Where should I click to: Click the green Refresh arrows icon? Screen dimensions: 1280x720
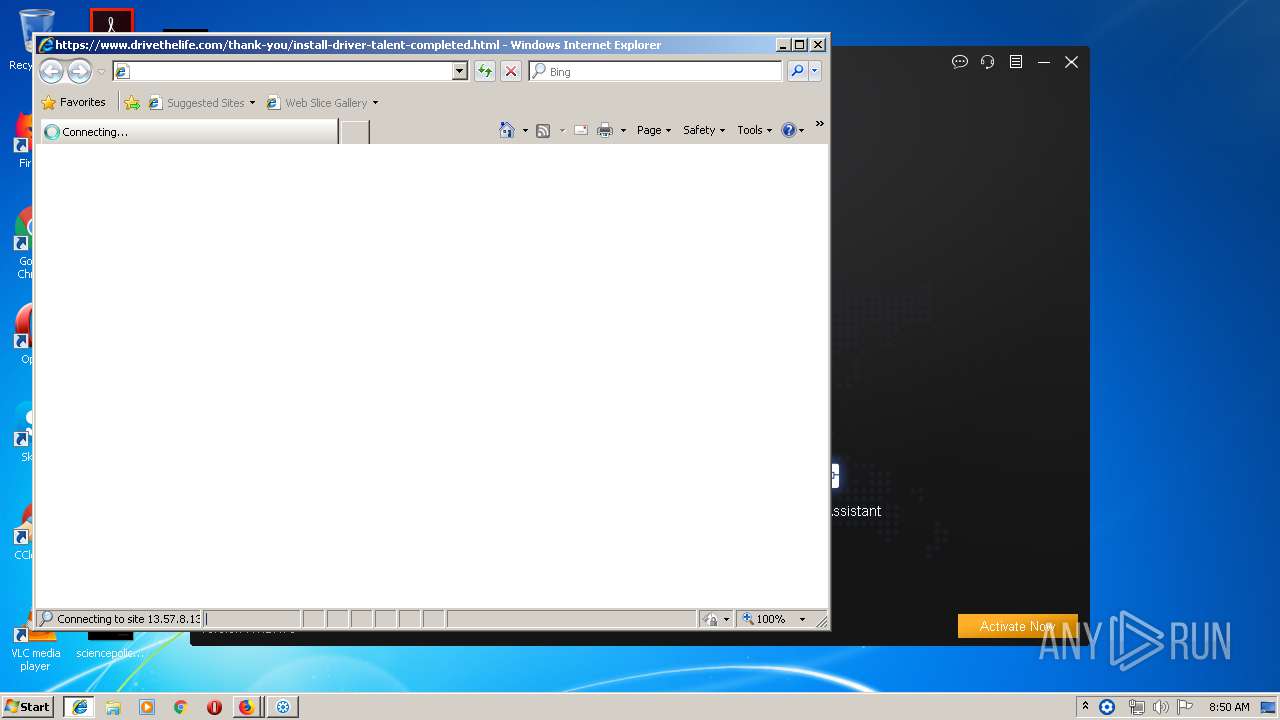click(x=484, y=71)
